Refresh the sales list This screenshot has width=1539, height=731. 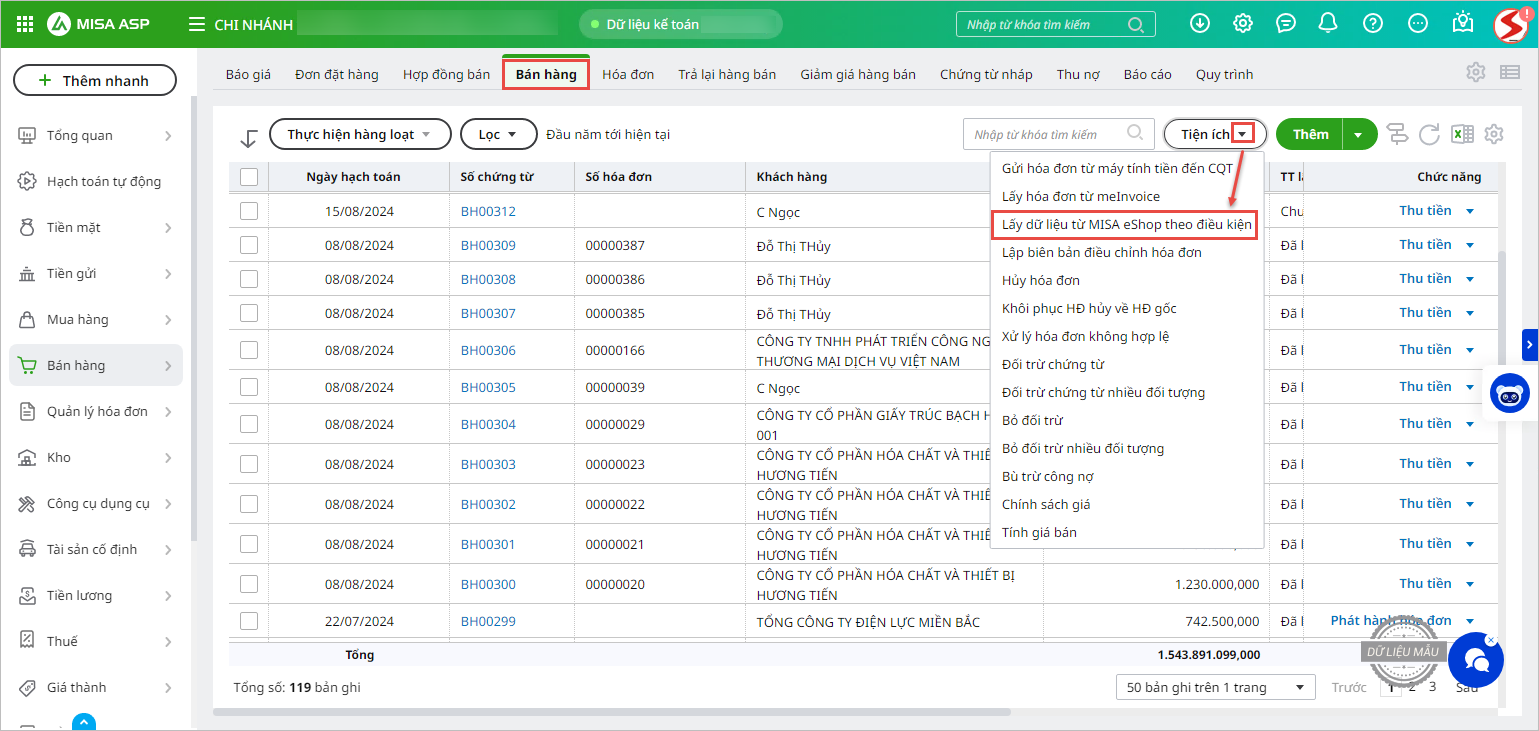pyautogui.click(x=1429, y=135)
